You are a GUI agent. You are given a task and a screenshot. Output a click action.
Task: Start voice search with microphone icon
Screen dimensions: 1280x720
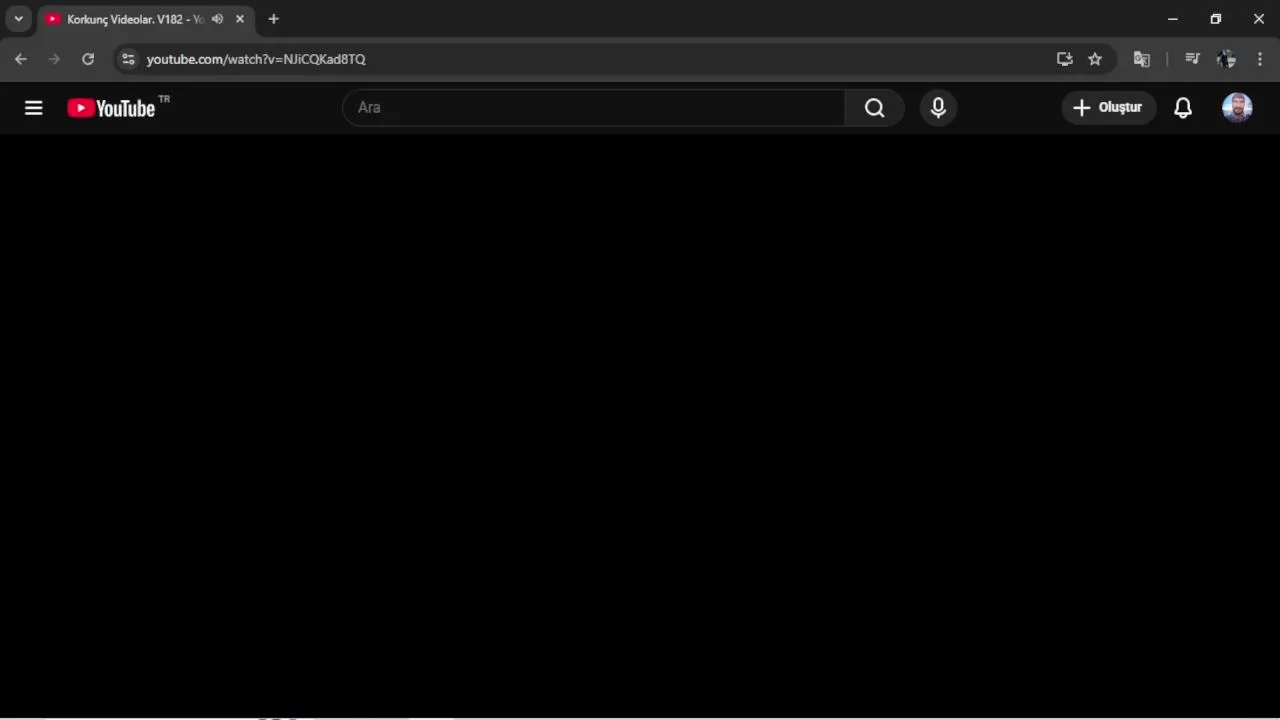[x=938, y=108]
